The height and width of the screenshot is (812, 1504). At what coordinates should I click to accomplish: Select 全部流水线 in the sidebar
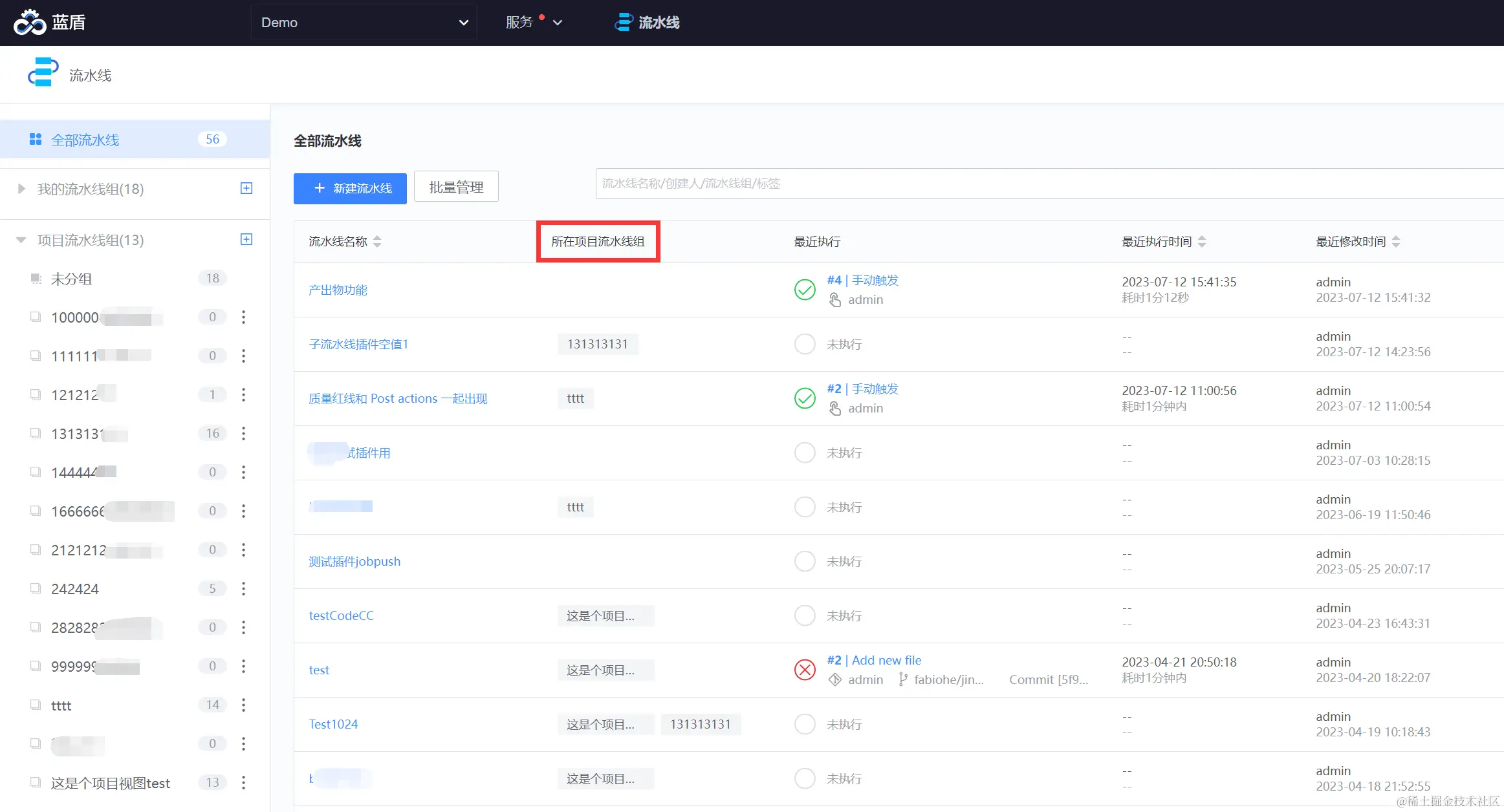[x=85, y=140]
